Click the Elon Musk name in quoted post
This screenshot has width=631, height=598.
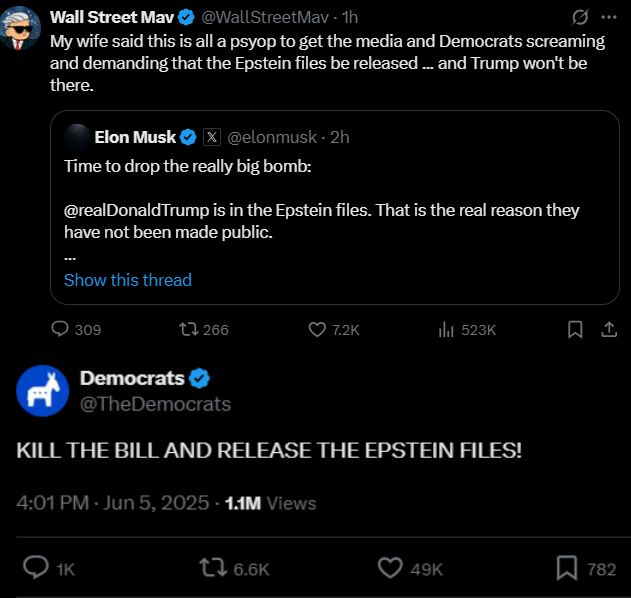pyautogui.click(x=135, y=137)
